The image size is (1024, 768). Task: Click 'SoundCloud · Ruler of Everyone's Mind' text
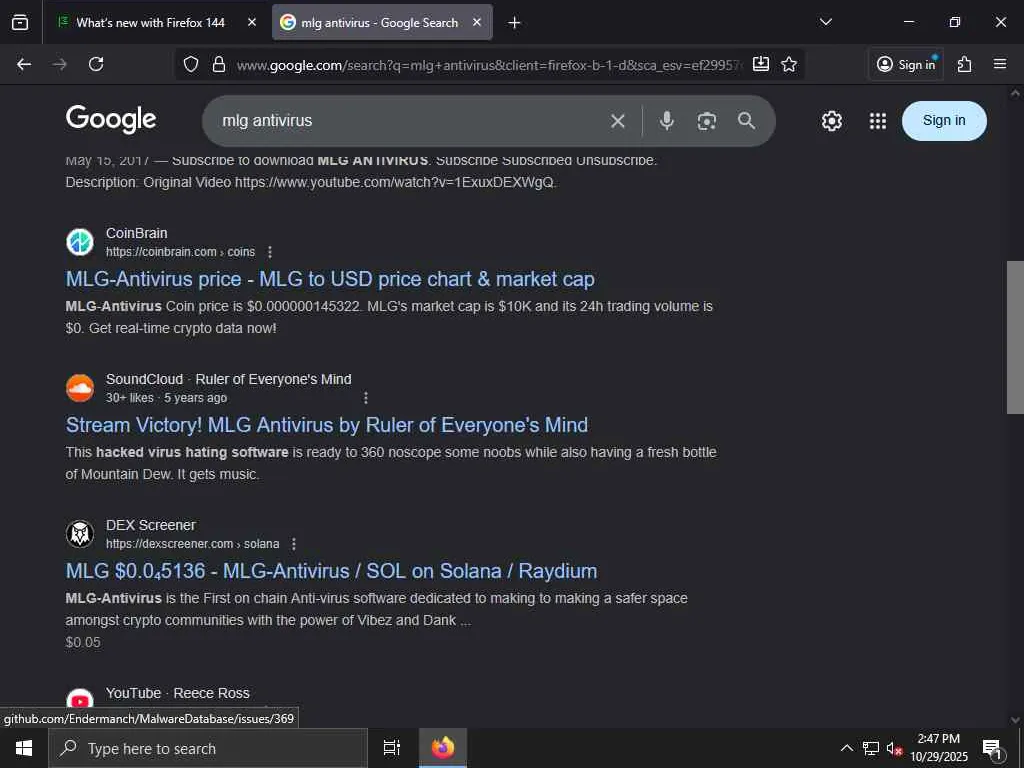tap(229, 379)
